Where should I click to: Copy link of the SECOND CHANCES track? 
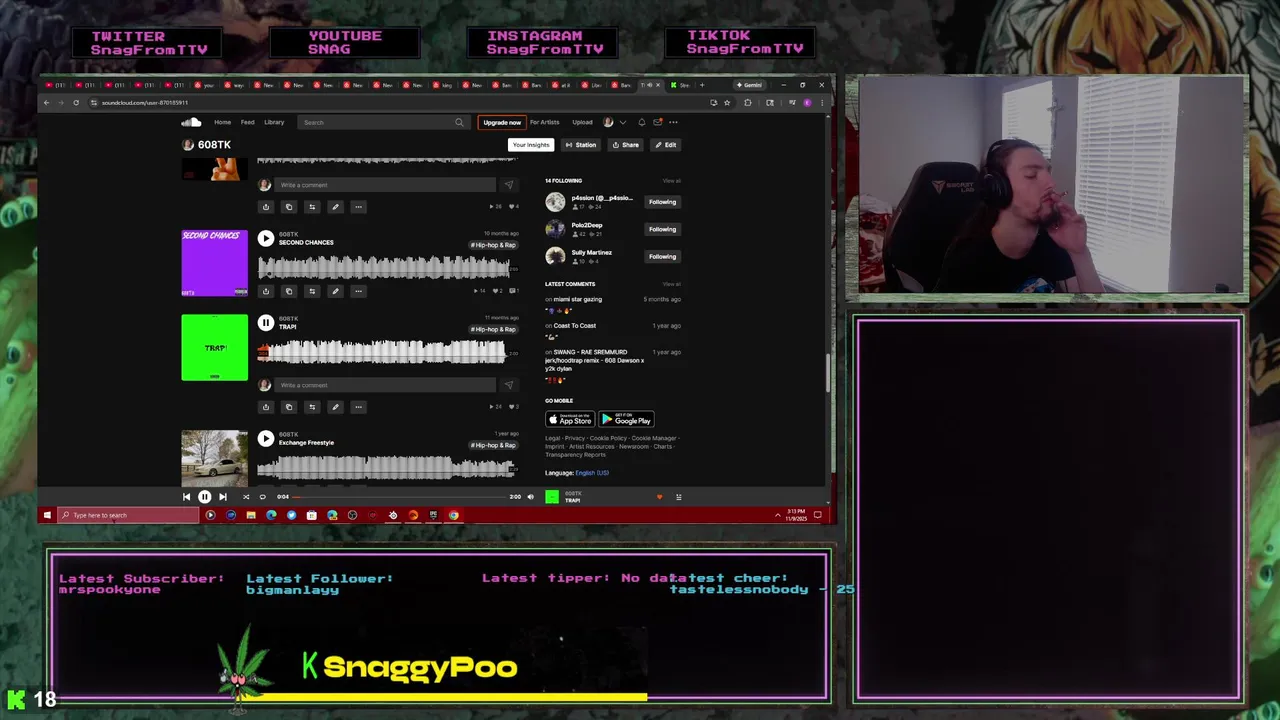tap(289, 291)
